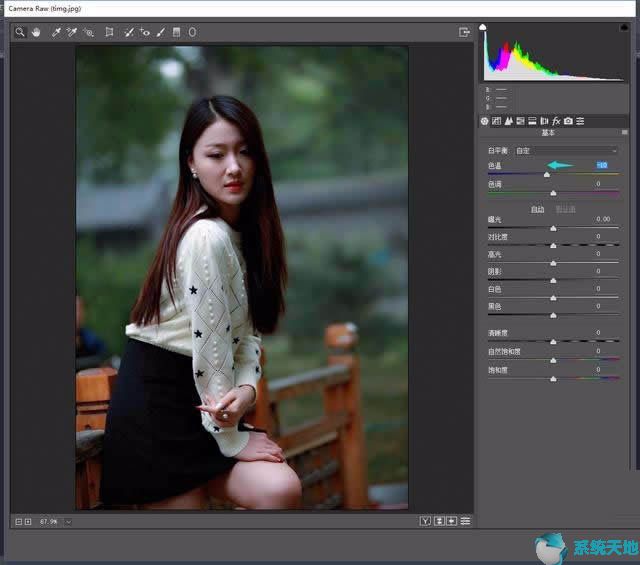Select the Graduated Filter tool
The width and height of the screenshot is (640, 565).
(x=176, y=32)
